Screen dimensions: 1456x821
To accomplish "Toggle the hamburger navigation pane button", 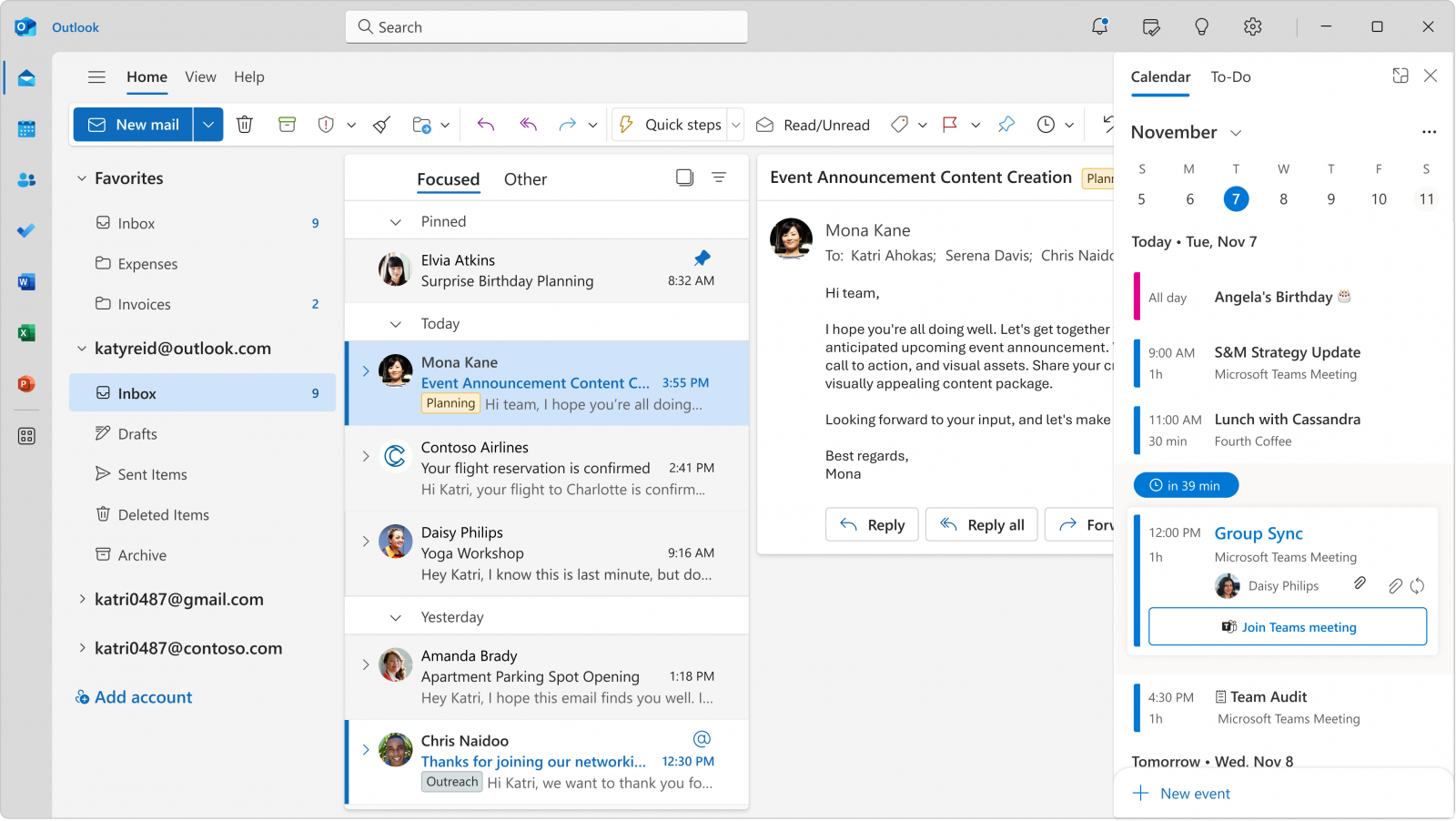I will [96, 77].
